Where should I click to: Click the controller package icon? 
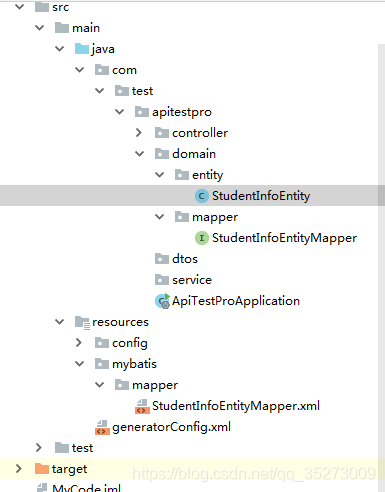point(162,133)
